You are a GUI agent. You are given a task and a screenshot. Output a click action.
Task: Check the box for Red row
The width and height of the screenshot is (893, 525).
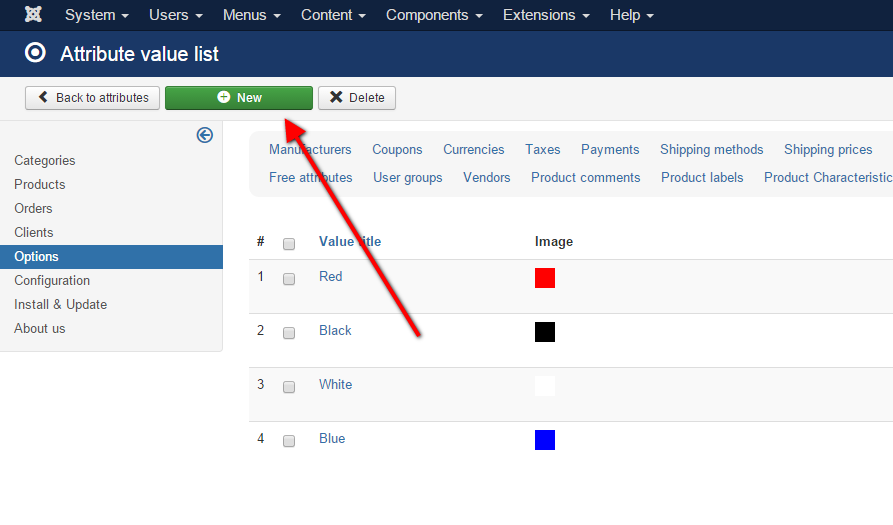point(289,279)
